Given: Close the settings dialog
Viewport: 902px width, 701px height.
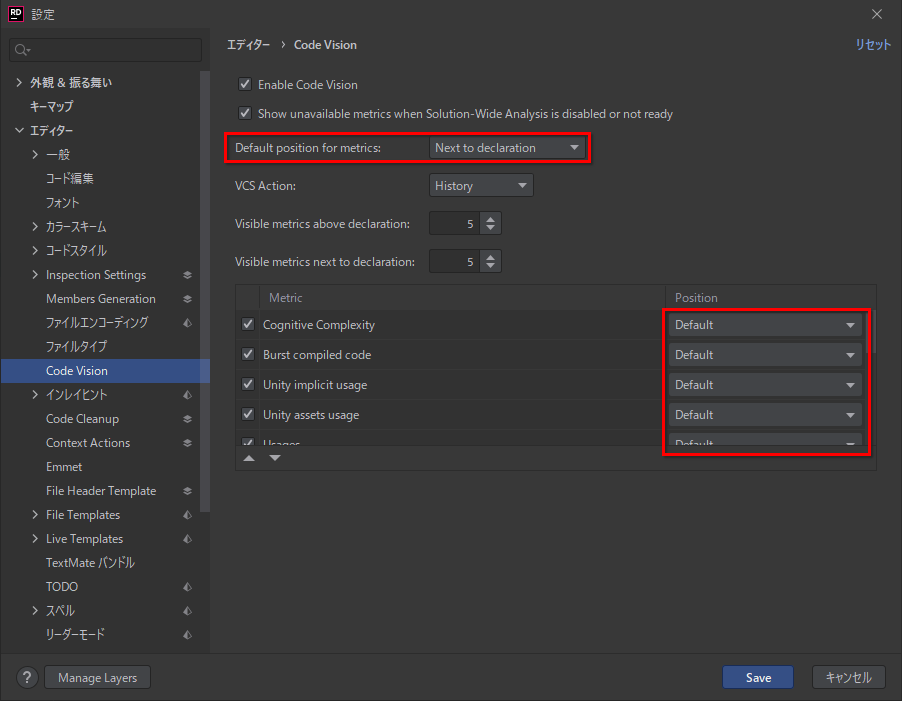Looking at the screenshot, I should point(877,14).
